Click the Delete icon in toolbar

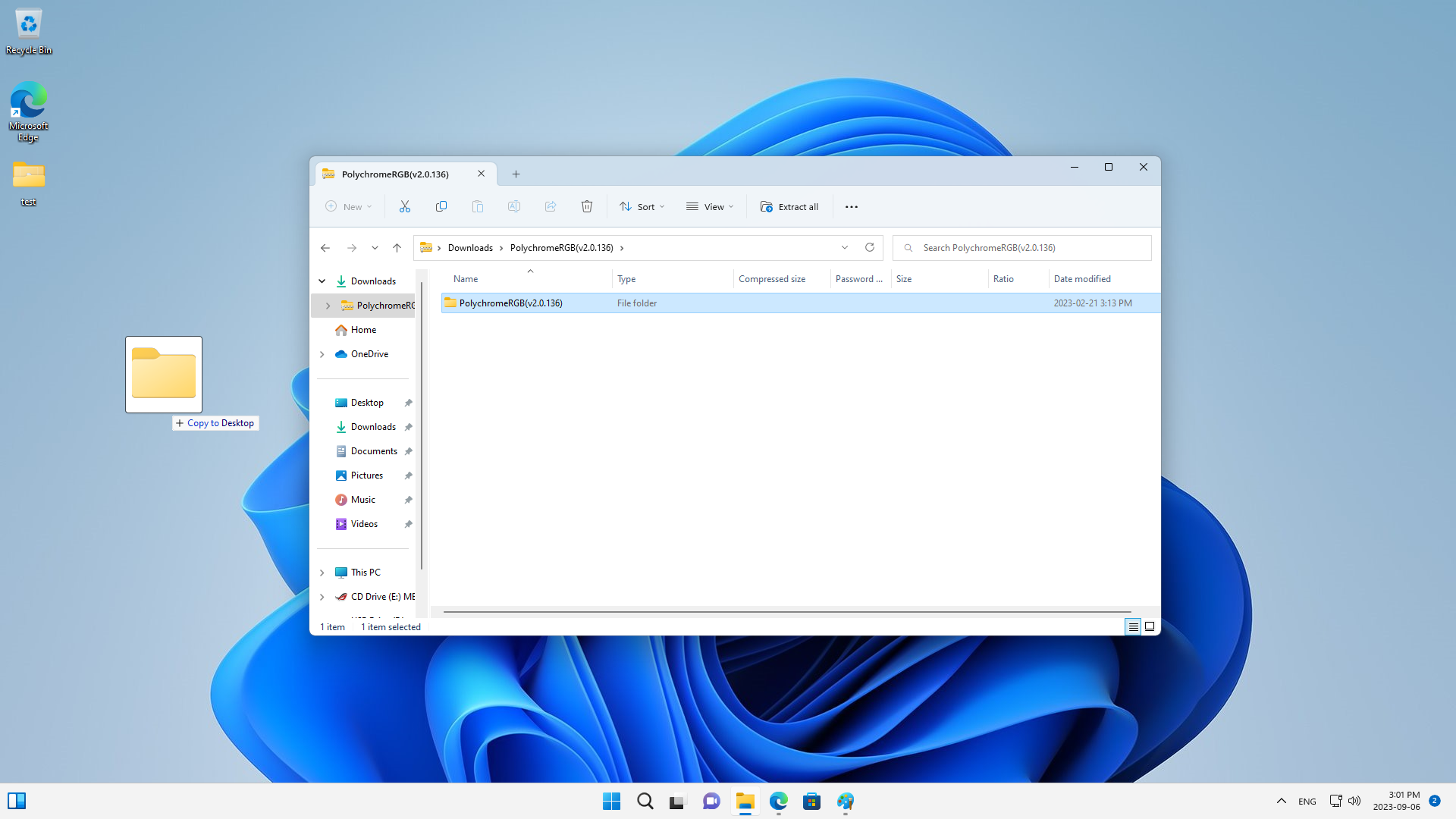pos(587,206)
